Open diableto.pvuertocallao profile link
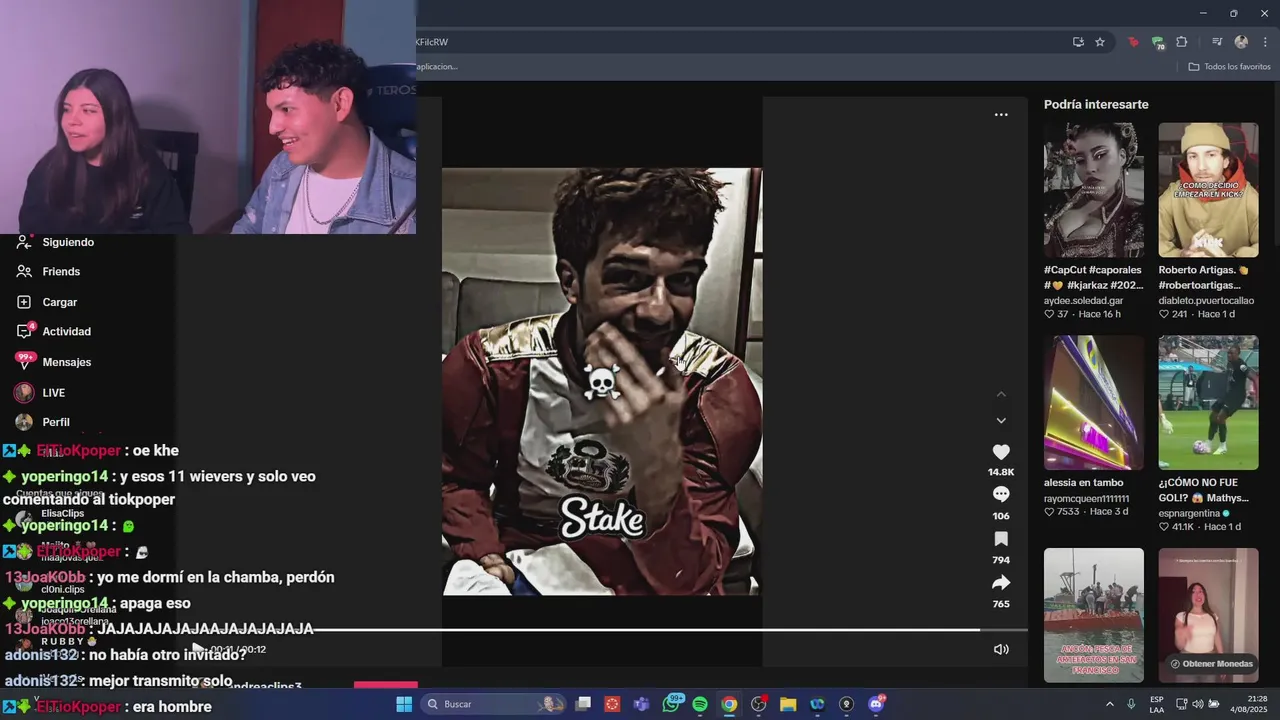The image size is (1280, 720). point(1206,300)
